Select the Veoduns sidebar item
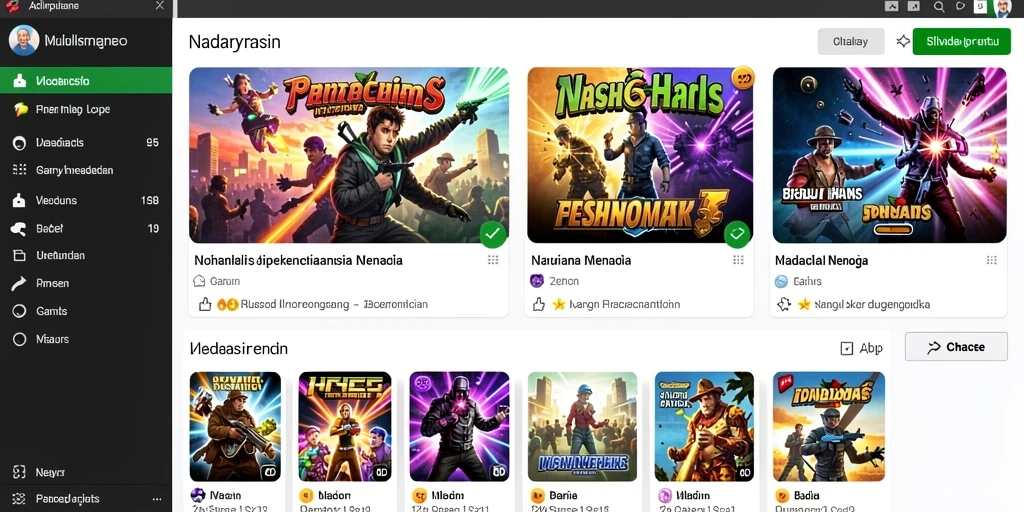 coord(86,200)
